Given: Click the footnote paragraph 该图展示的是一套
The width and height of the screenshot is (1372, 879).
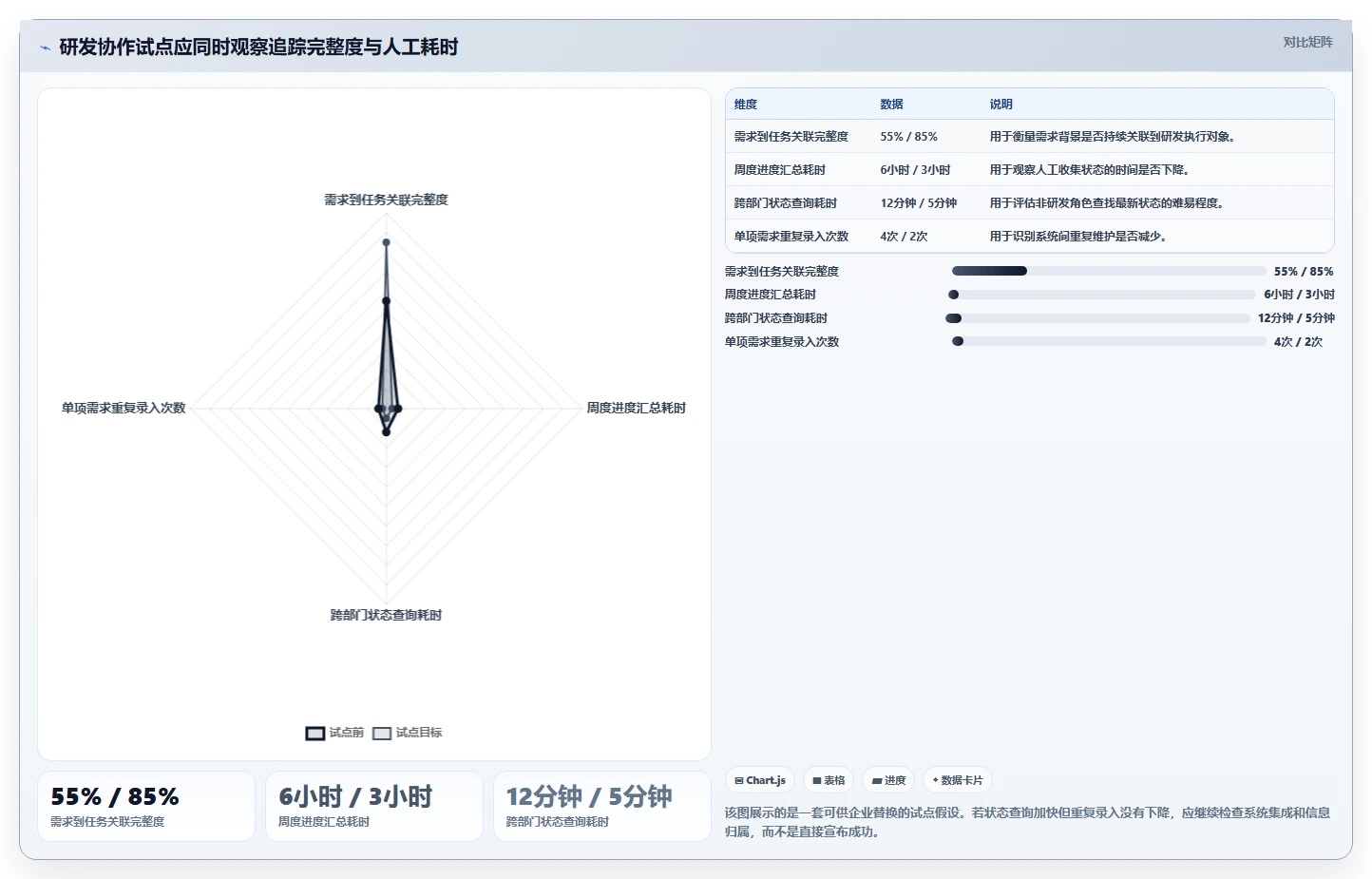Looking at the screenshot, I should [x=1029, y=822].
